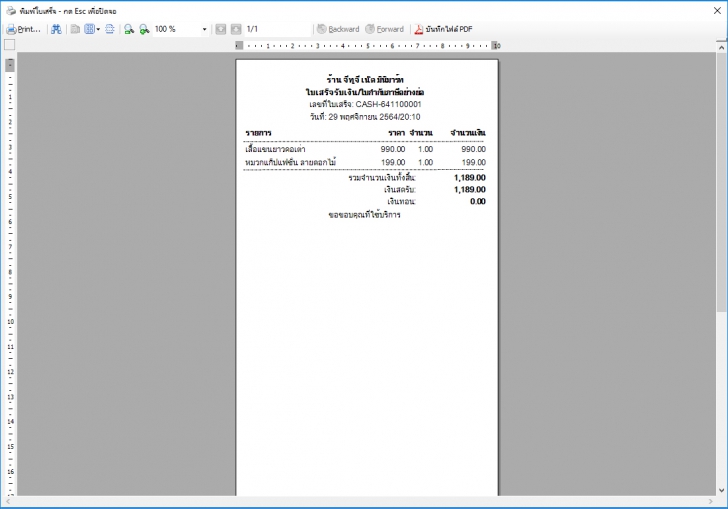Click the 990.00 price value
728x509 pixels.
pyautogui.click(x=393, y=150)
